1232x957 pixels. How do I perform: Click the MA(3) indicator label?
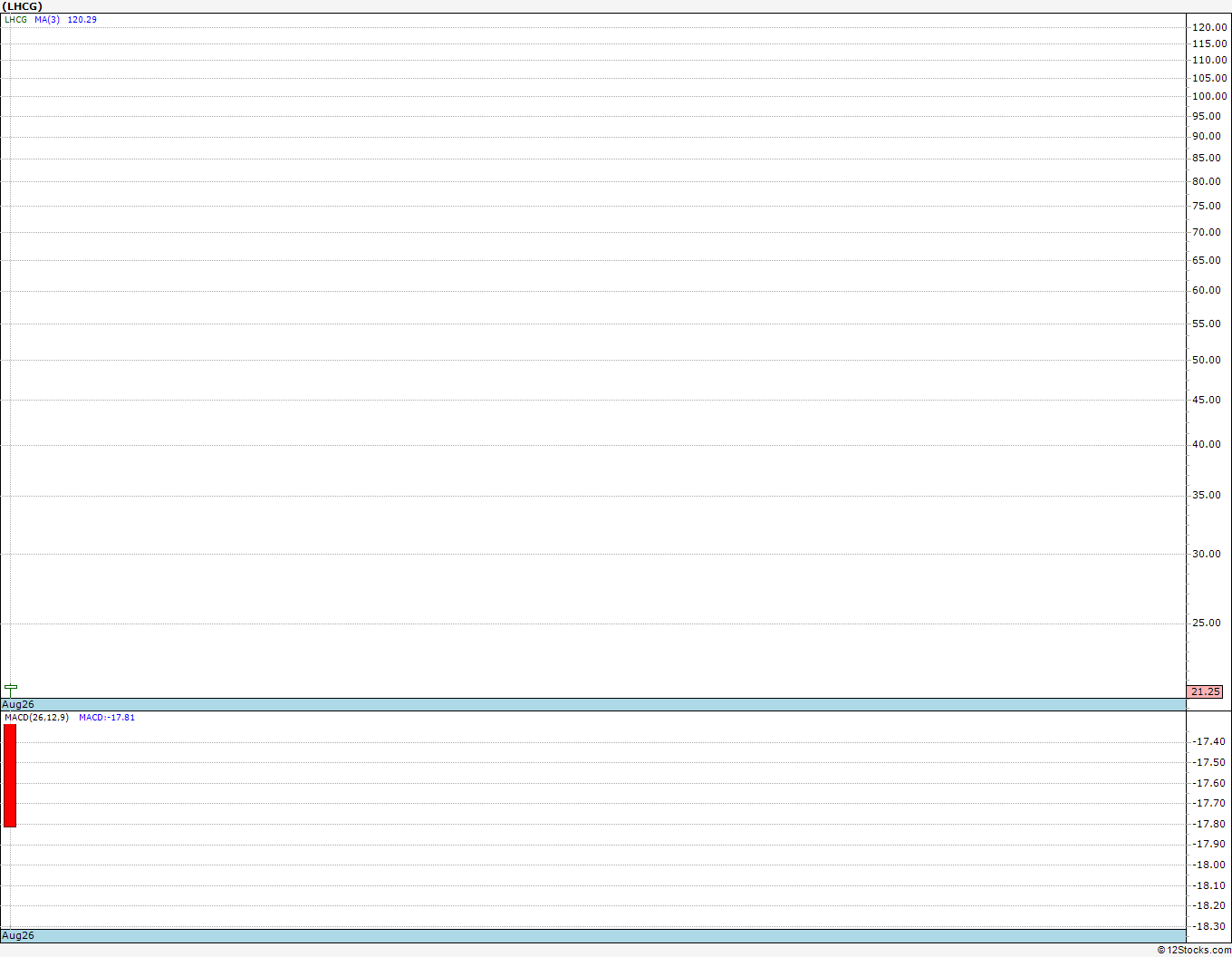point(47,20)
